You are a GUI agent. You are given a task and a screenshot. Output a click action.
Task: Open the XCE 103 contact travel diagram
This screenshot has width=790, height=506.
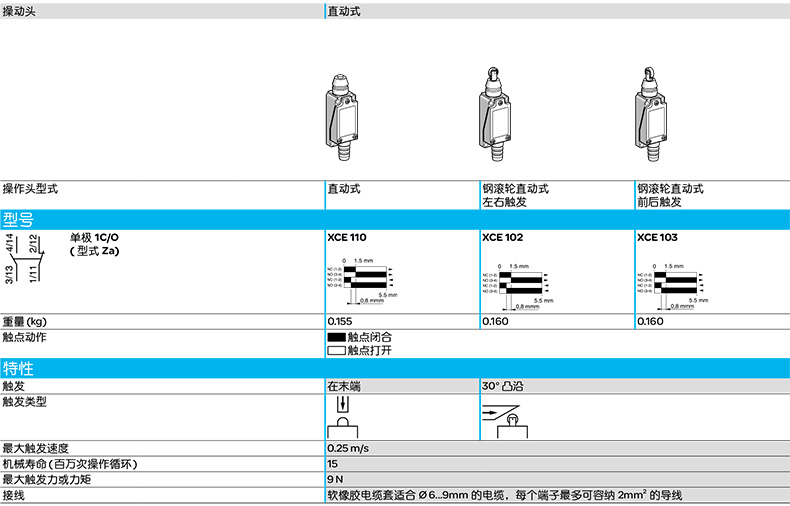pos(672,283)
